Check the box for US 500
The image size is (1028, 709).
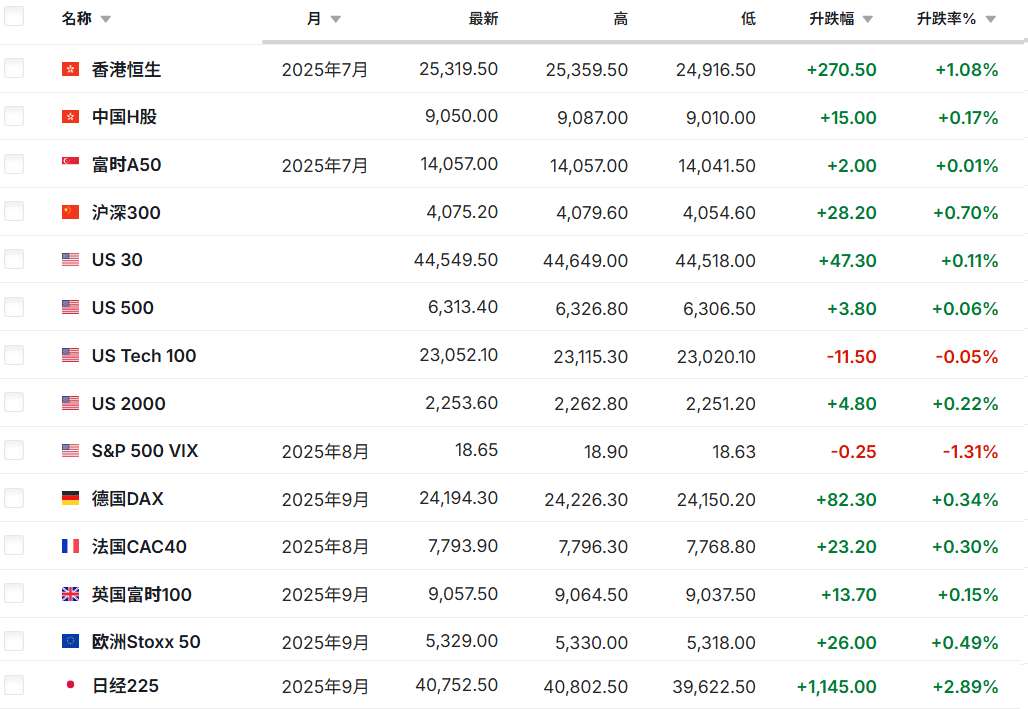coord(14,306)
